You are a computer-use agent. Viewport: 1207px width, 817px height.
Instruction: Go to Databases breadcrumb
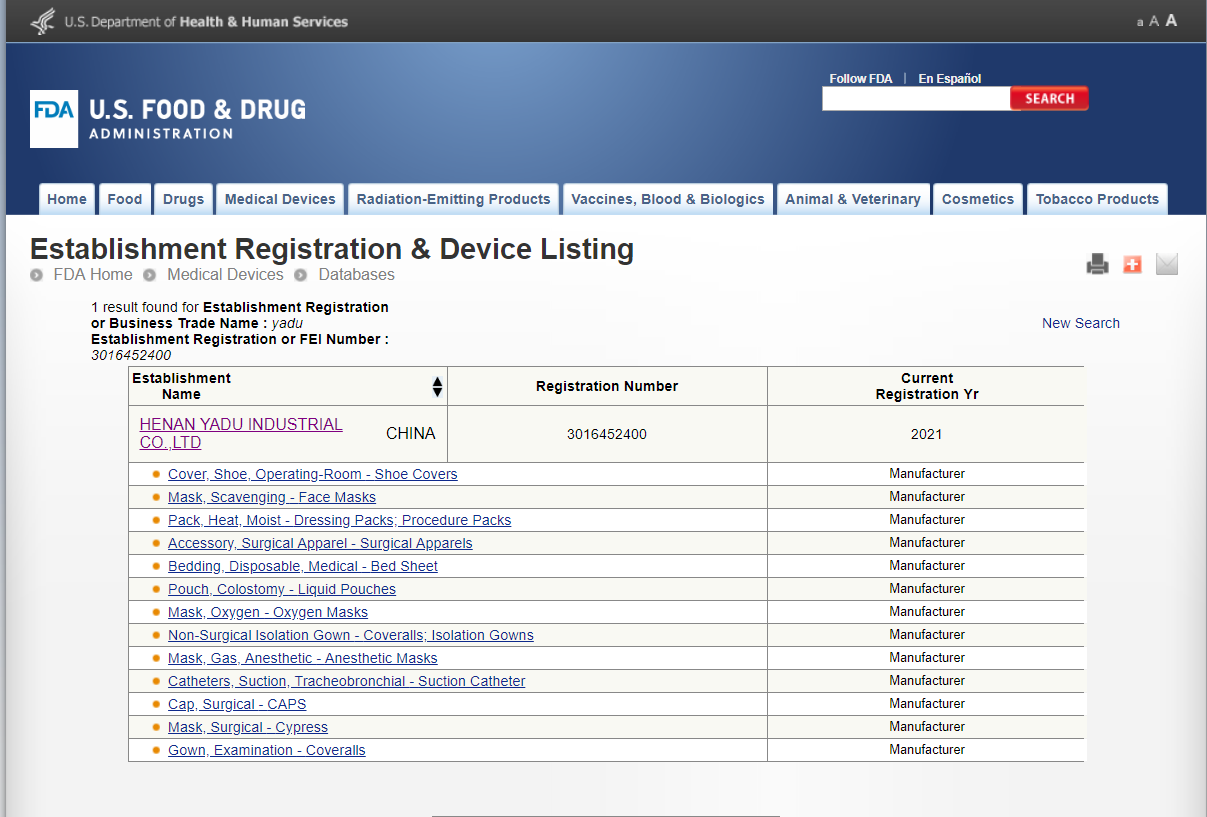coord(357,274)
